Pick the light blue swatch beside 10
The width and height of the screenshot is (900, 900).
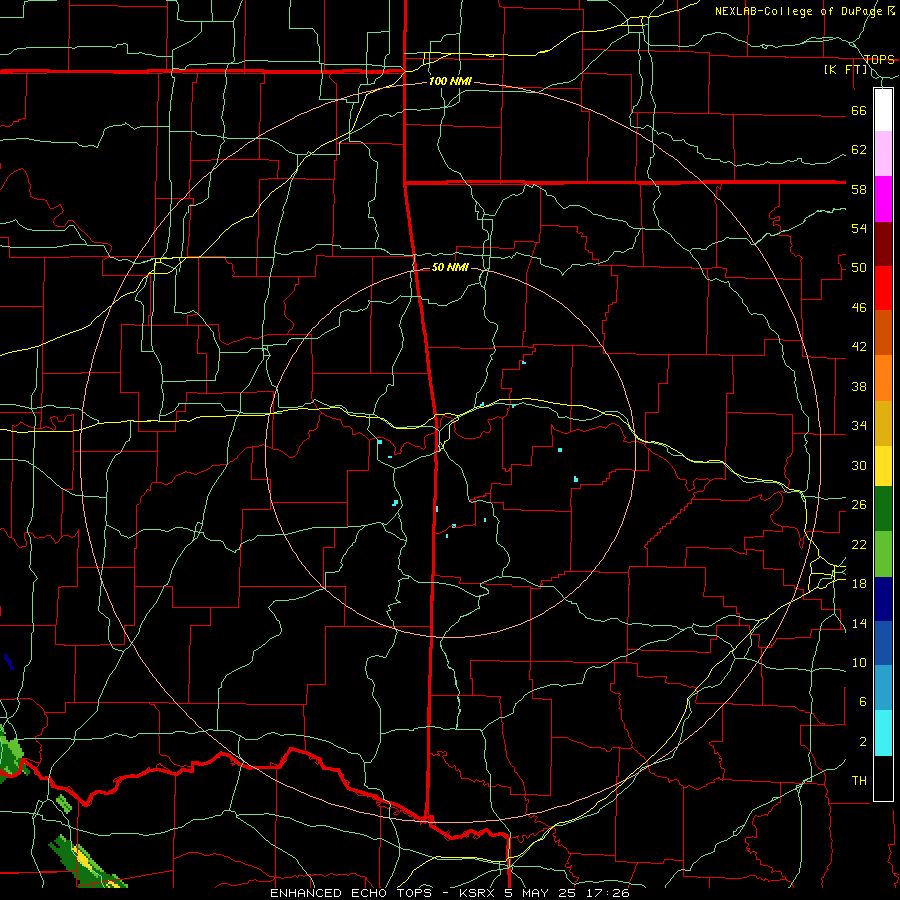[883, 687]
